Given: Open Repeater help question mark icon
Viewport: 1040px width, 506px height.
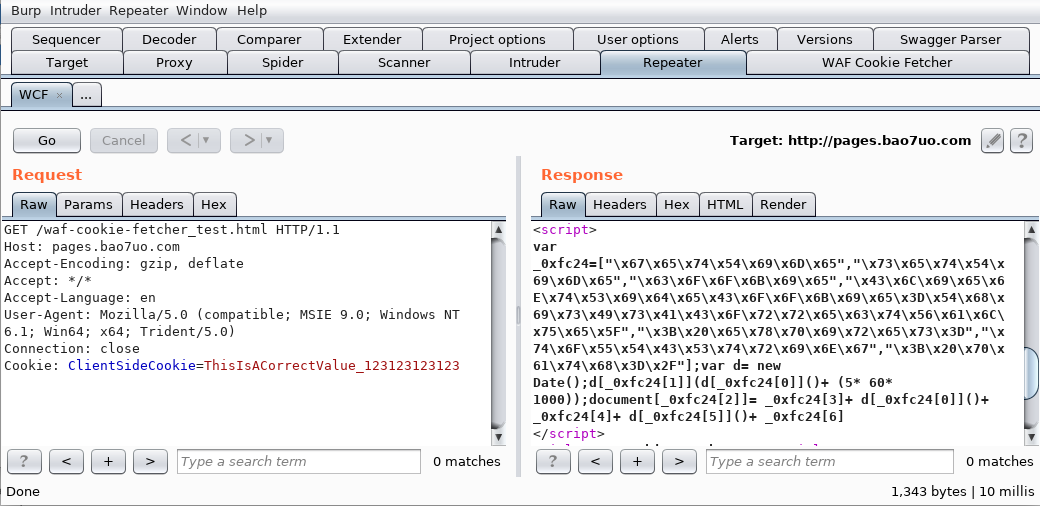Looking at the screenshot, I should (1021, 141).
